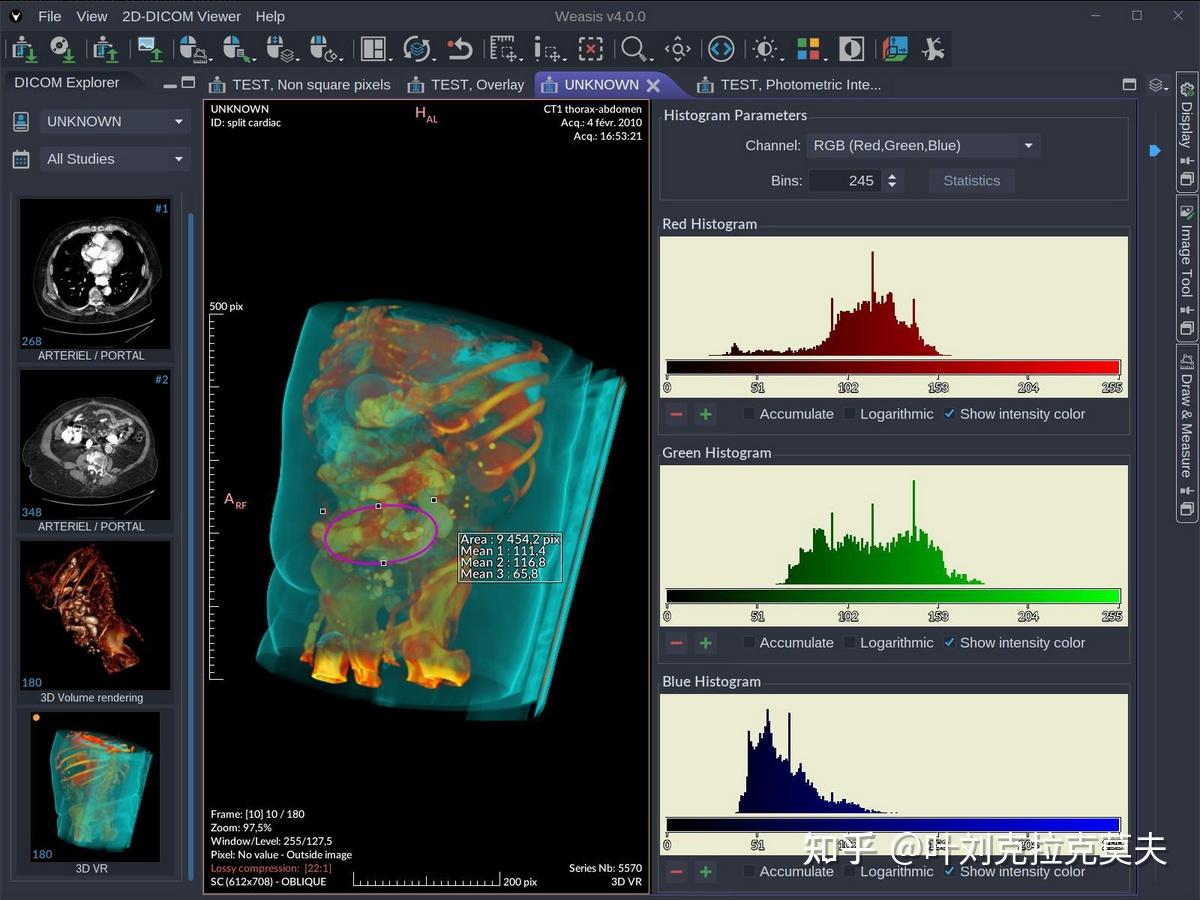
Task: Open the Channel RGB dropdown
Action: tap(922, 146)
